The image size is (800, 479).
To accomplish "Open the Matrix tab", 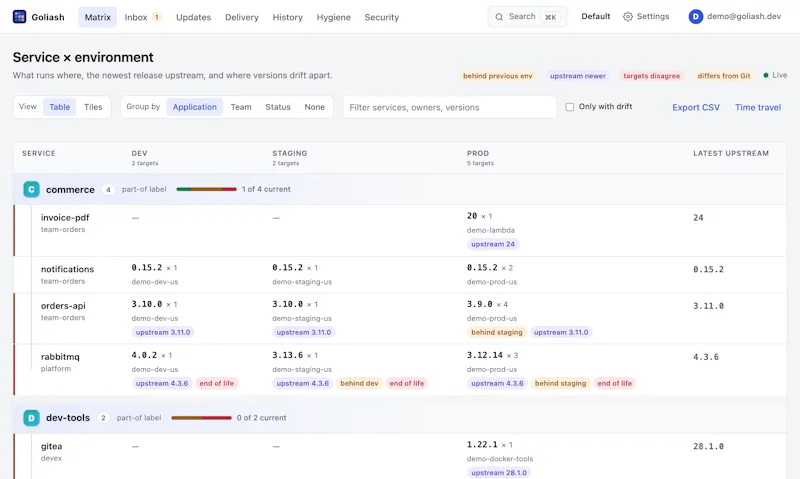I will click(x=97, y=17).
